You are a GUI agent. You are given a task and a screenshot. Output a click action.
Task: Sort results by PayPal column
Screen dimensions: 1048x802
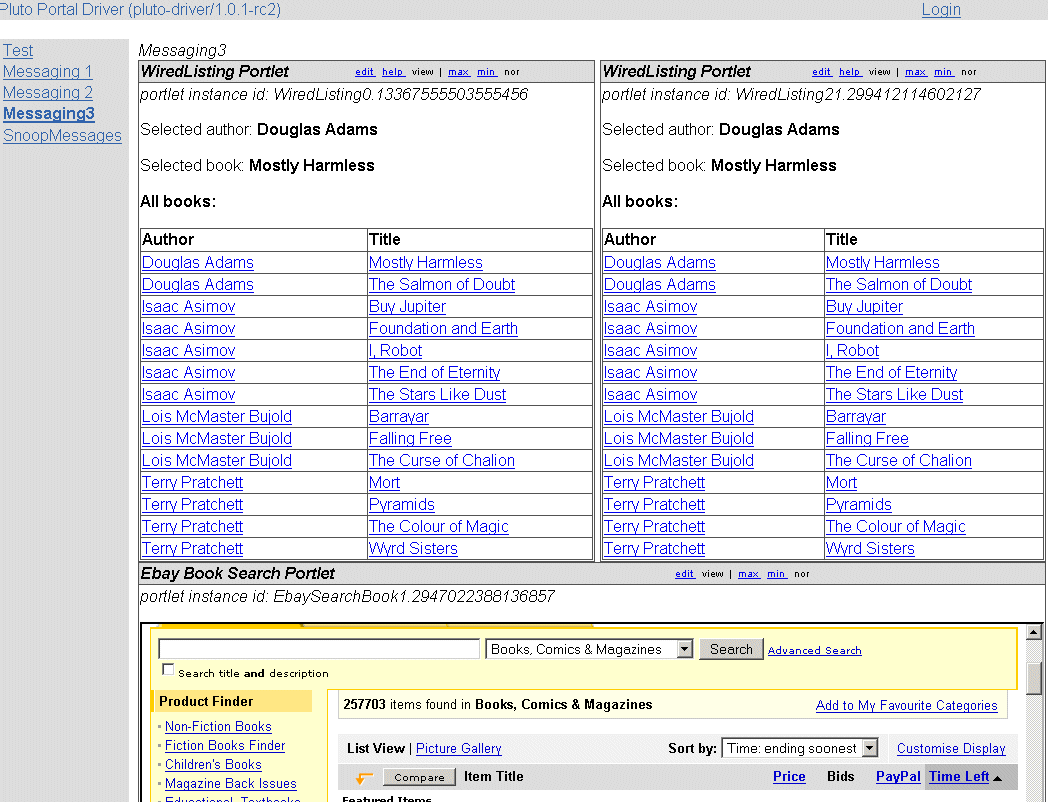pyautogui.click(x=898, y=777)
